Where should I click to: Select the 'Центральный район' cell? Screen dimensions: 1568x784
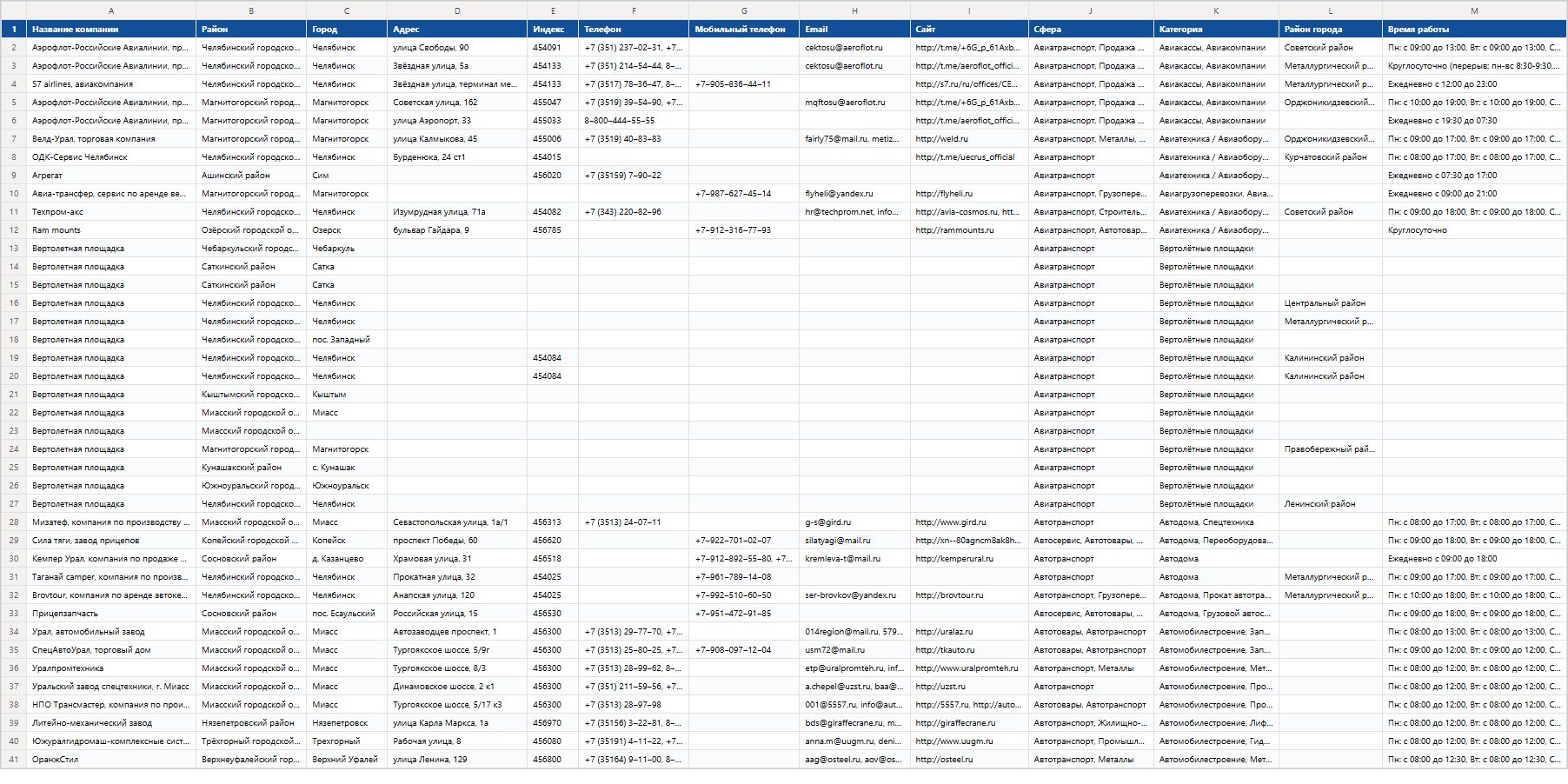coord(1331,302)
